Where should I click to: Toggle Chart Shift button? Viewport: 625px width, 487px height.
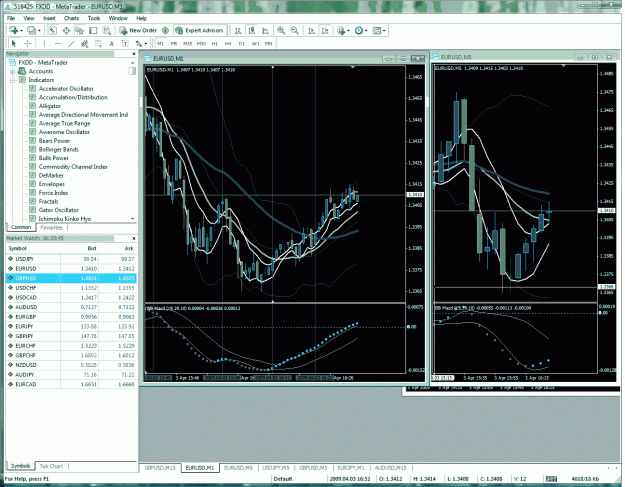pyautogui.click(x=325, y=30)
